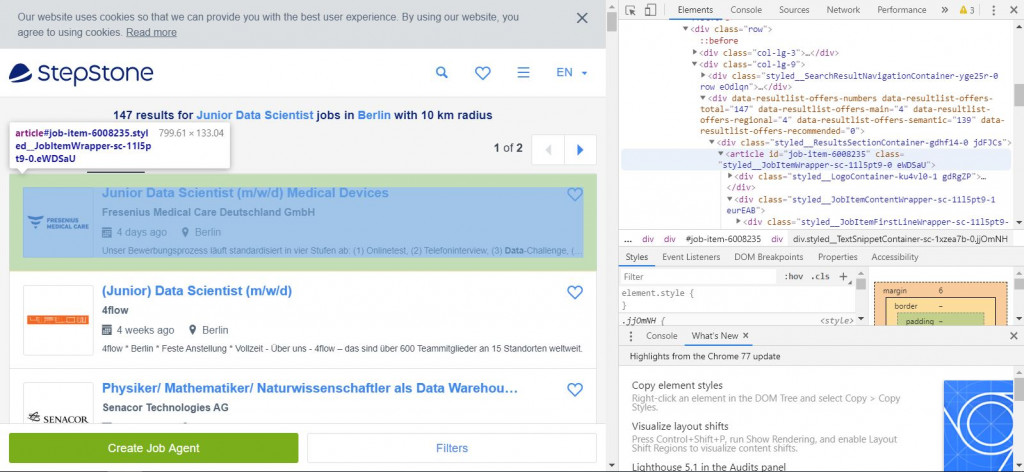Save the 4flow Data Scientist job with heart
1024x472 pixels.
pos(575,292)
